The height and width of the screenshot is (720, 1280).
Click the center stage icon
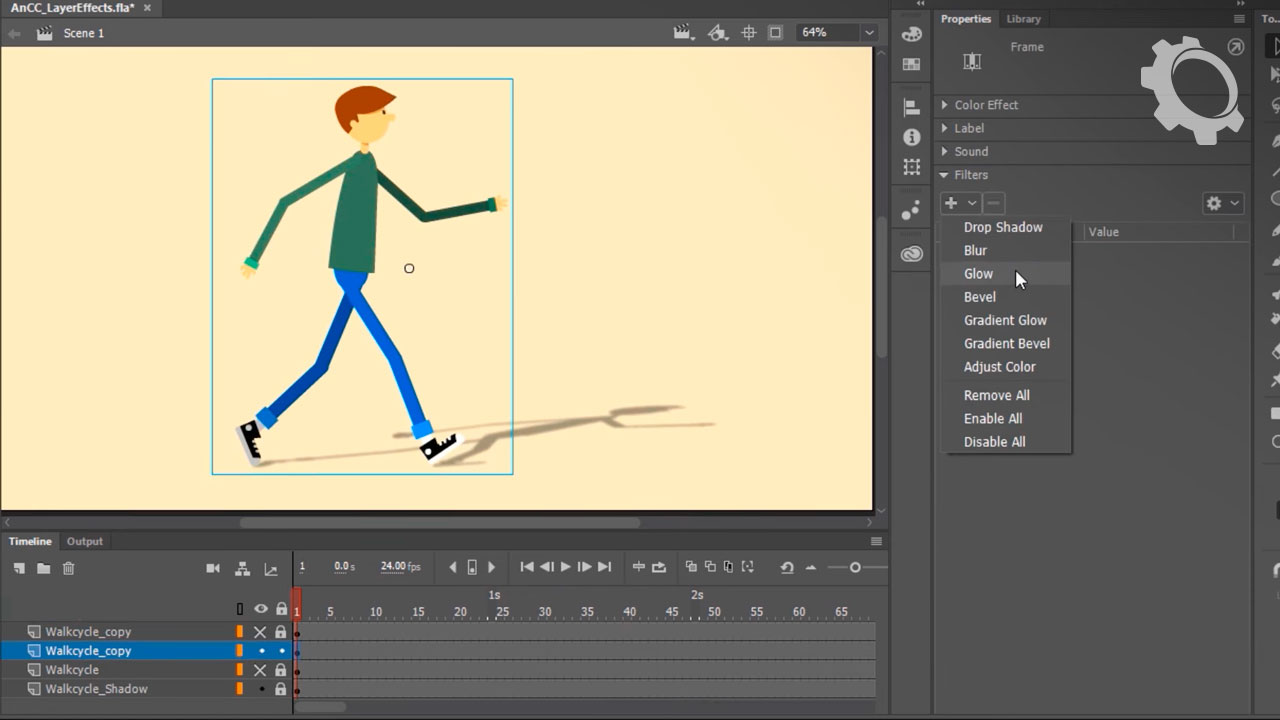point(748,33)
